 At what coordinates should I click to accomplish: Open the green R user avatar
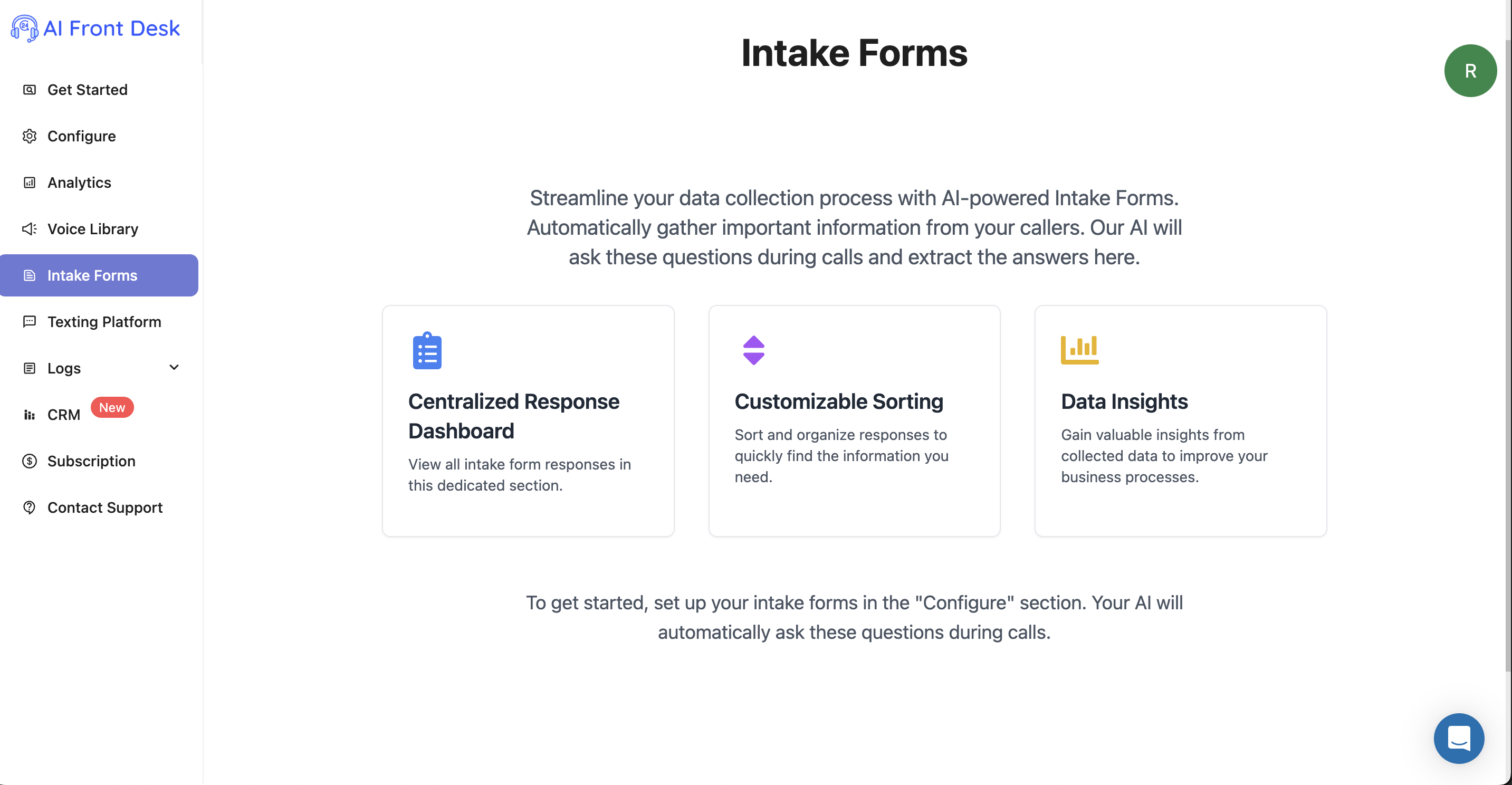(x=1470, y=71)
